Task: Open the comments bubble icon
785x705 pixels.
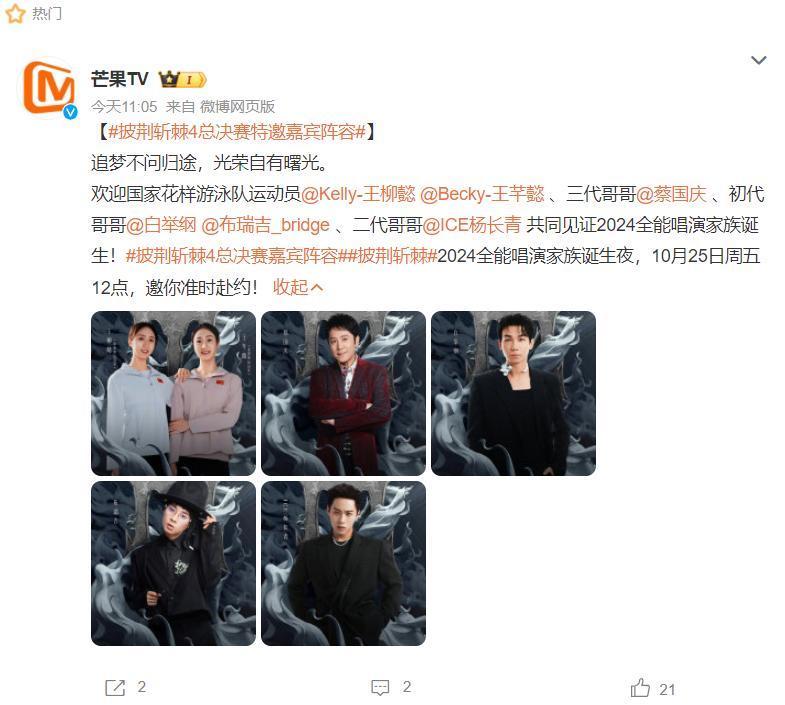Action: 380,687
